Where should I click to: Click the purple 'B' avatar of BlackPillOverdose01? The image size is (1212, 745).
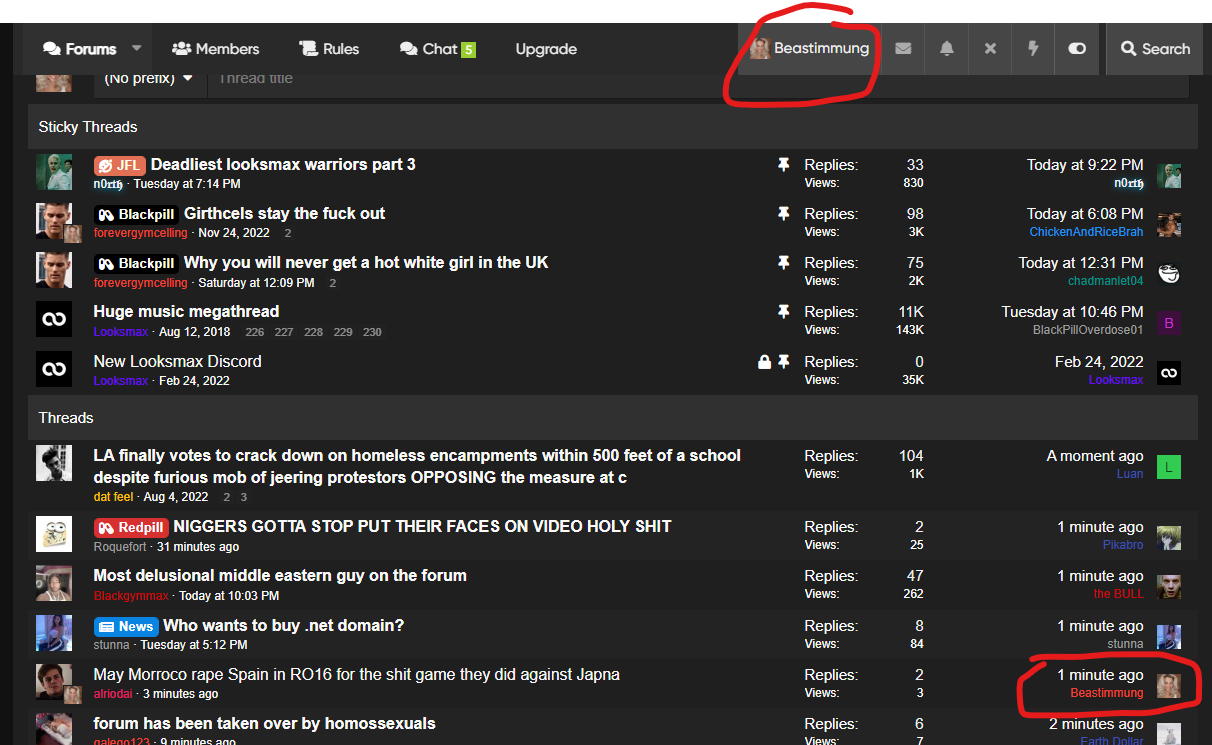point(1169,323)
